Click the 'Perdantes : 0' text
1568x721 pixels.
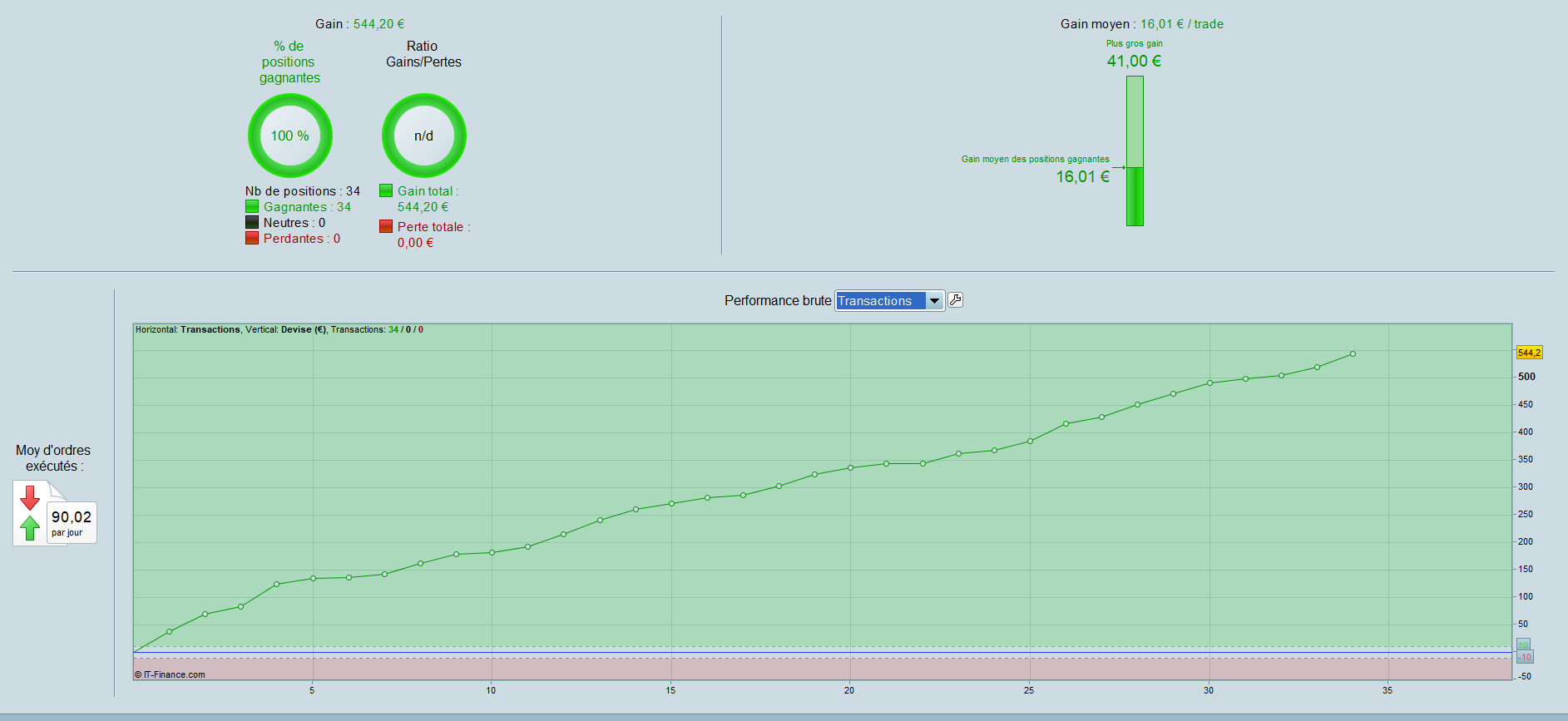click(302, 239)
